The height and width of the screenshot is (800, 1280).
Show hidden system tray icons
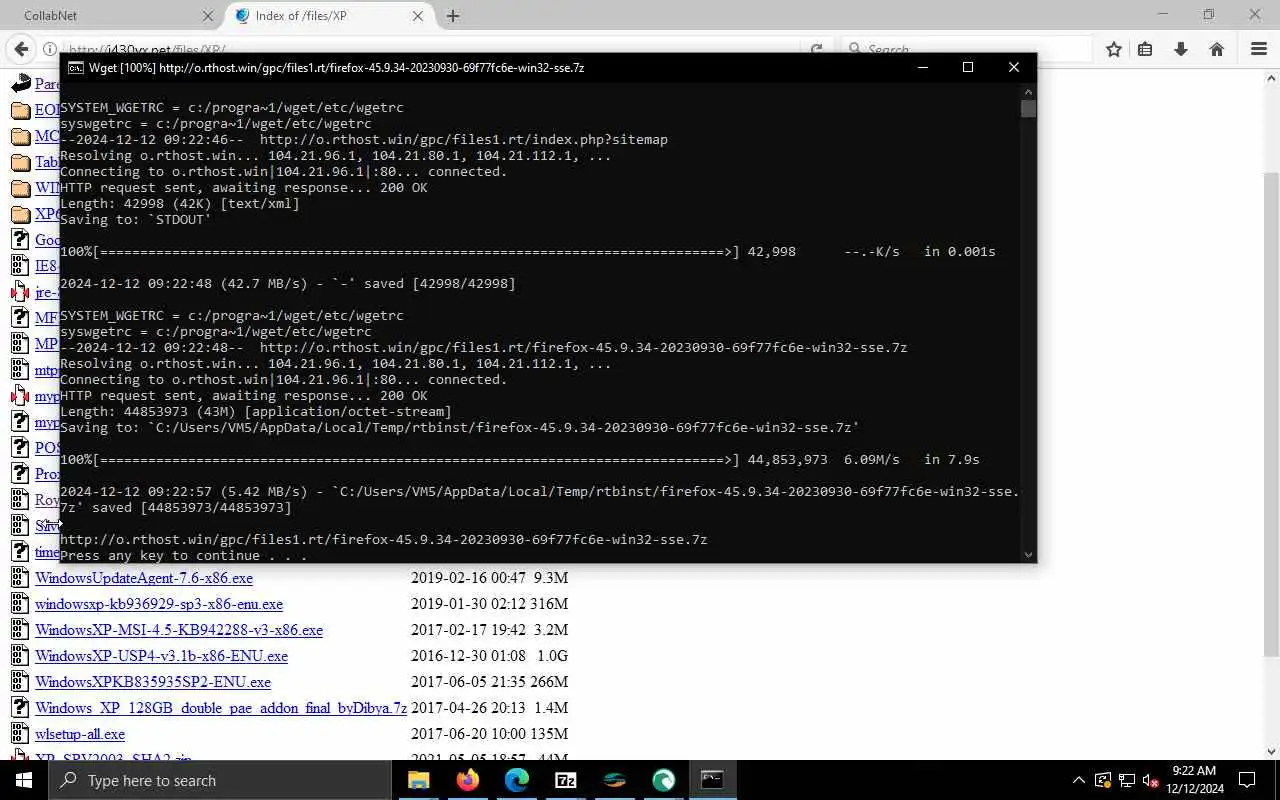point(1078,780)
